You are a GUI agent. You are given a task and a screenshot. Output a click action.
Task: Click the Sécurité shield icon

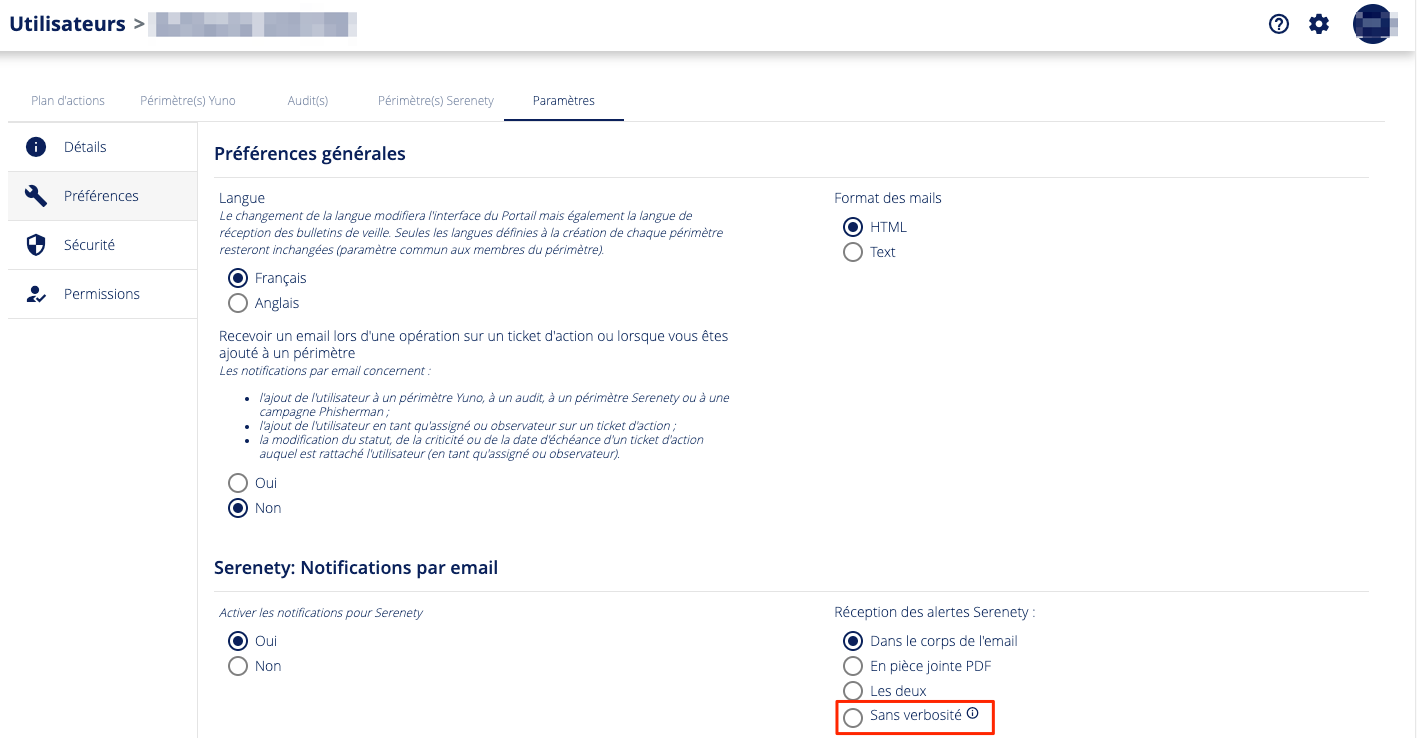pos(37,245)
